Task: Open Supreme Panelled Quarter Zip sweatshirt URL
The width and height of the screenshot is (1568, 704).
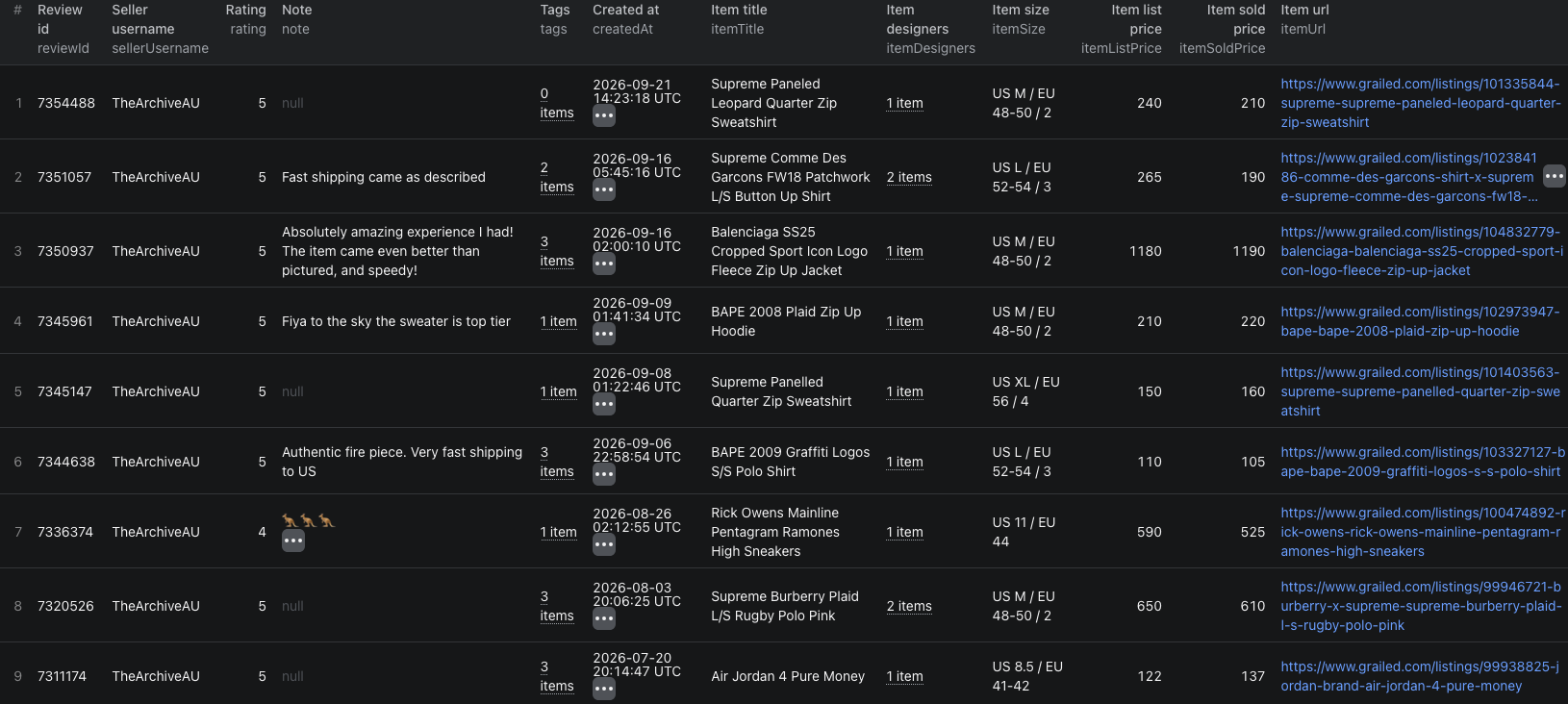Action: point(1420,391)
